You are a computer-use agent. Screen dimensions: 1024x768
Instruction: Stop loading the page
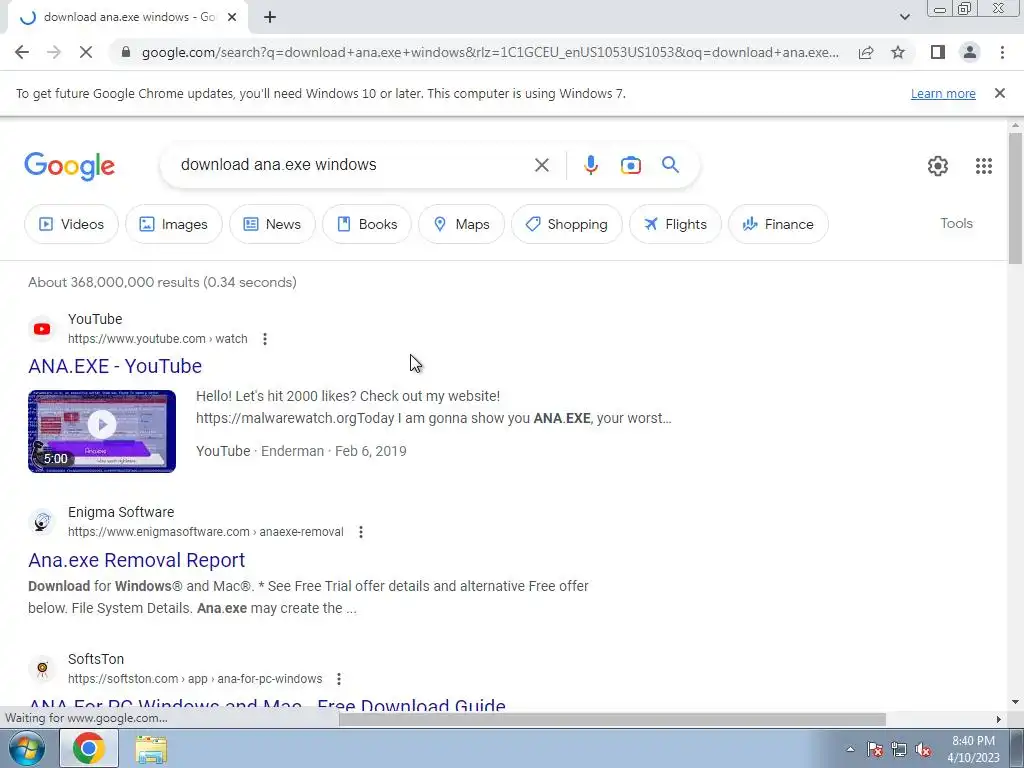tap(86, 52)
